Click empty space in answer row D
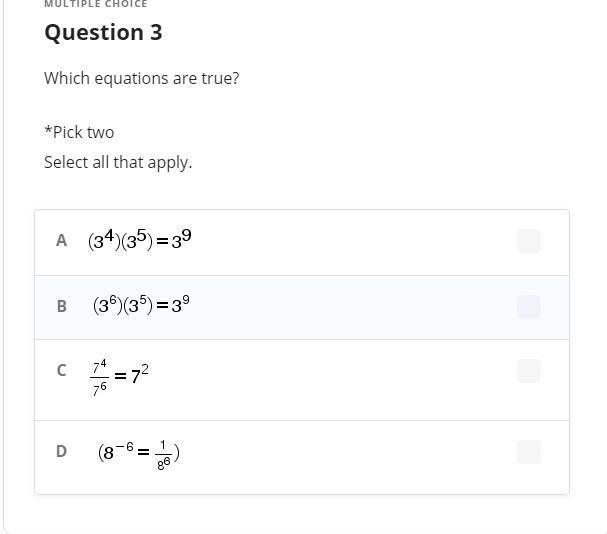 (x=350, y=453)
